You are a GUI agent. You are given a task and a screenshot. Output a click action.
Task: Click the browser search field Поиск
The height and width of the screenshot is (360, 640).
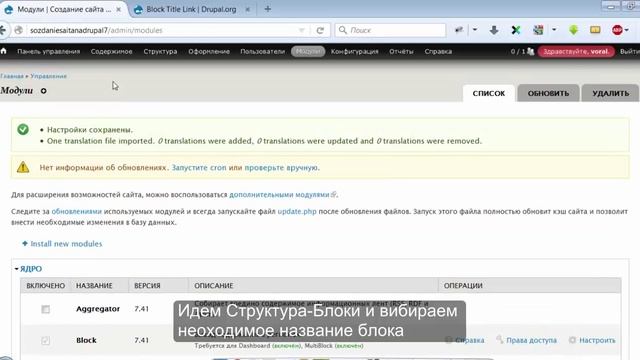(390, 30)
